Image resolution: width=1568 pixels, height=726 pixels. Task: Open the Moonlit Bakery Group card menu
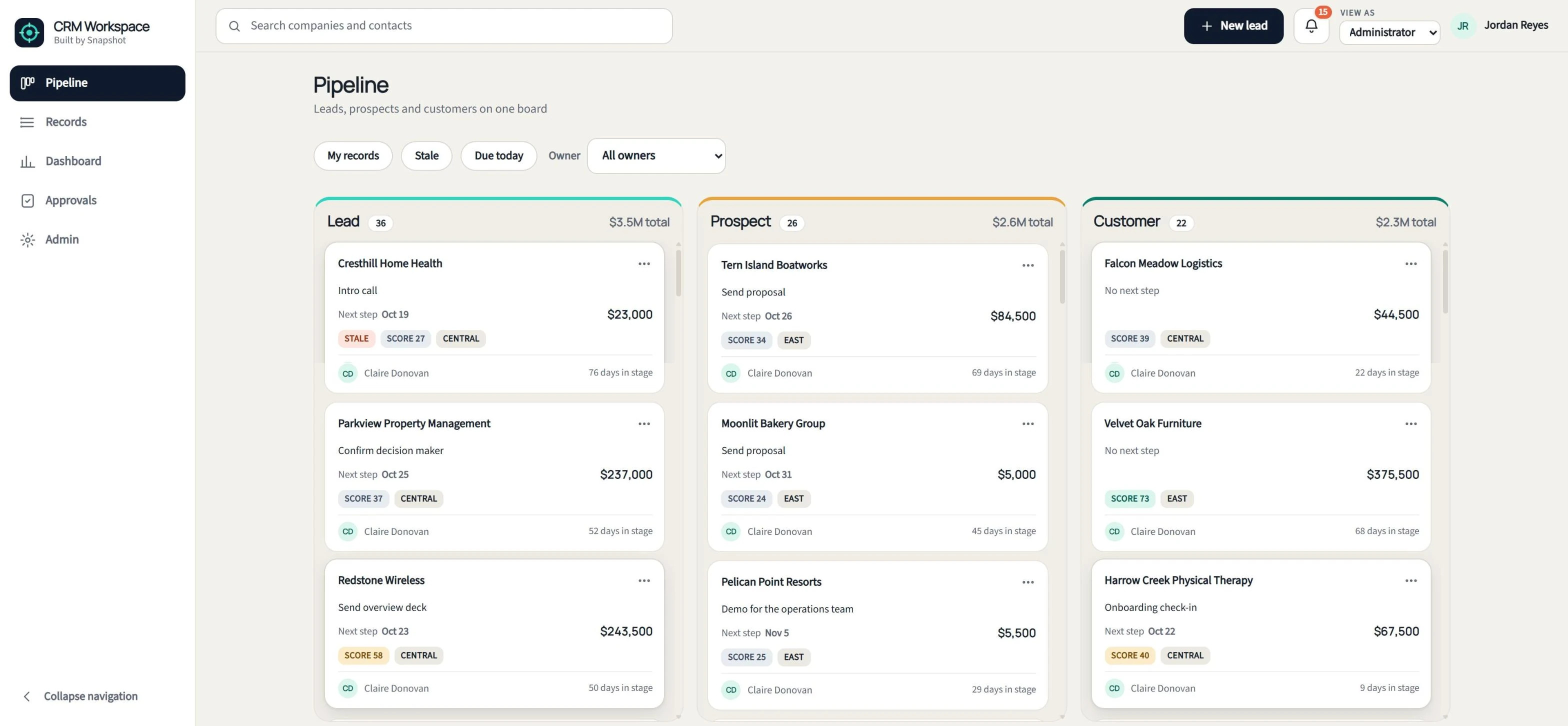click(x=1027, y=423)
